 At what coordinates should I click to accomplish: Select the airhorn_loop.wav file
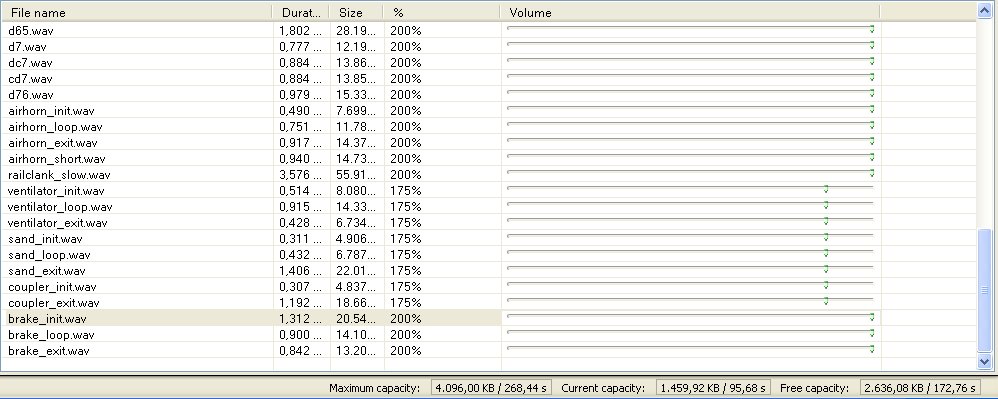tap(55, 127)
